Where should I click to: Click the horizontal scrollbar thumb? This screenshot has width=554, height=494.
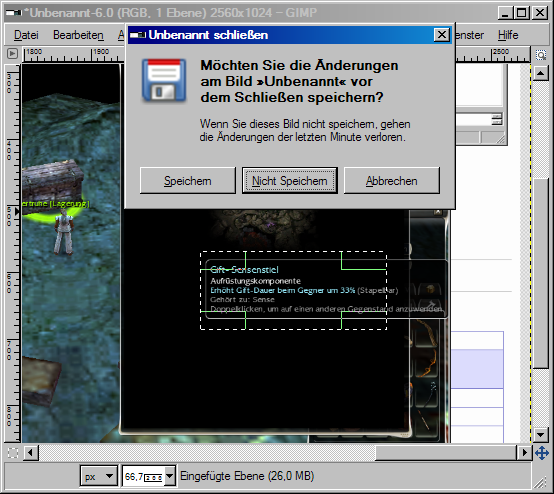[x=446, y=453]
